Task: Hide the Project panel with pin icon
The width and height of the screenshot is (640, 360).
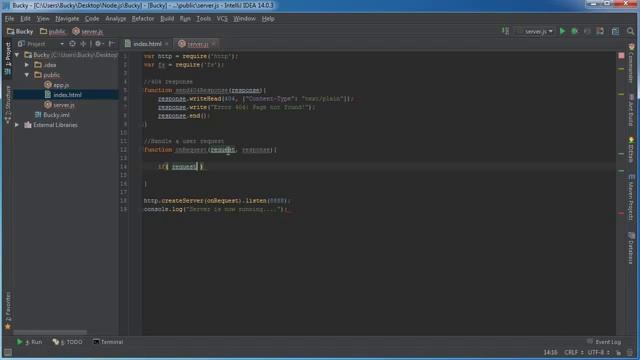Action: 111,44
